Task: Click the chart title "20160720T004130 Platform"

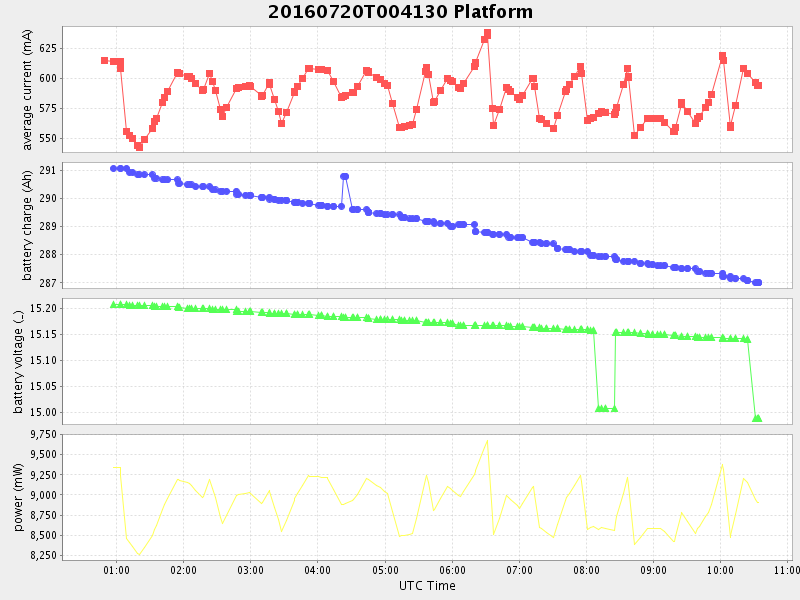Action: tap(400, 12)
